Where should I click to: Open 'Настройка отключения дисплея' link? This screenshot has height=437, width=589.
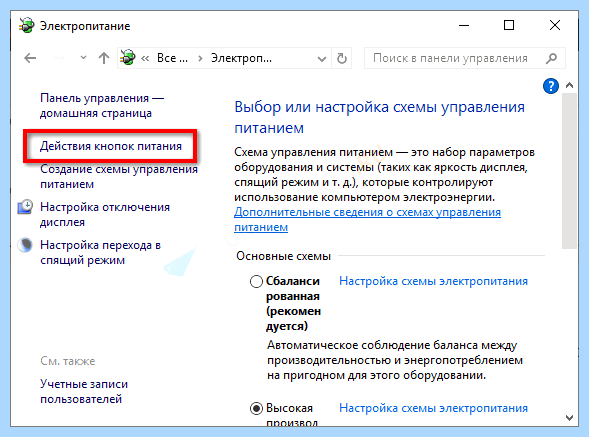105,215
